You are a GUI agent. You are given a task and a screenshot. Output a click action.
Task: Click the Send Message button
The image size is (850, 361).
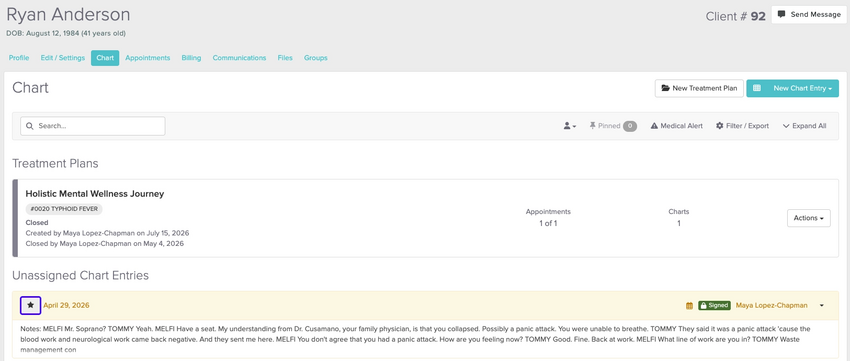coord(809,15)
